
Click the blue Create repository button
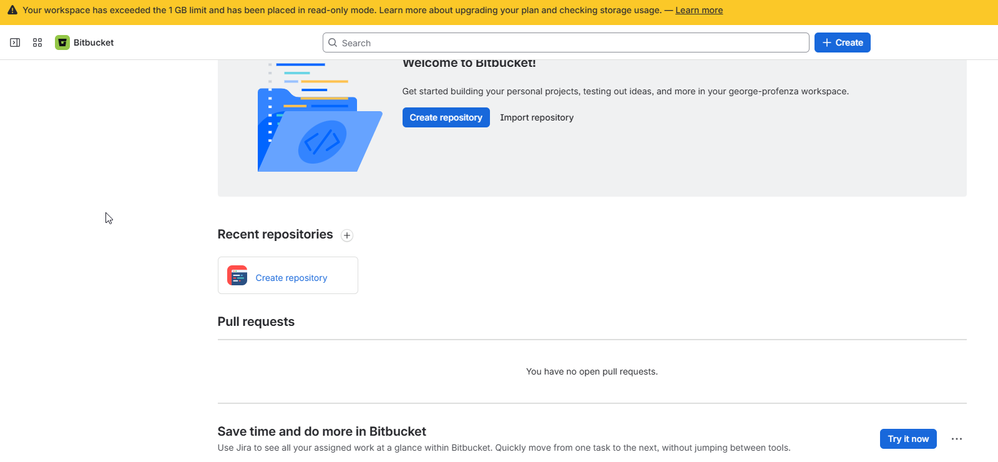[x=446, y=117]
